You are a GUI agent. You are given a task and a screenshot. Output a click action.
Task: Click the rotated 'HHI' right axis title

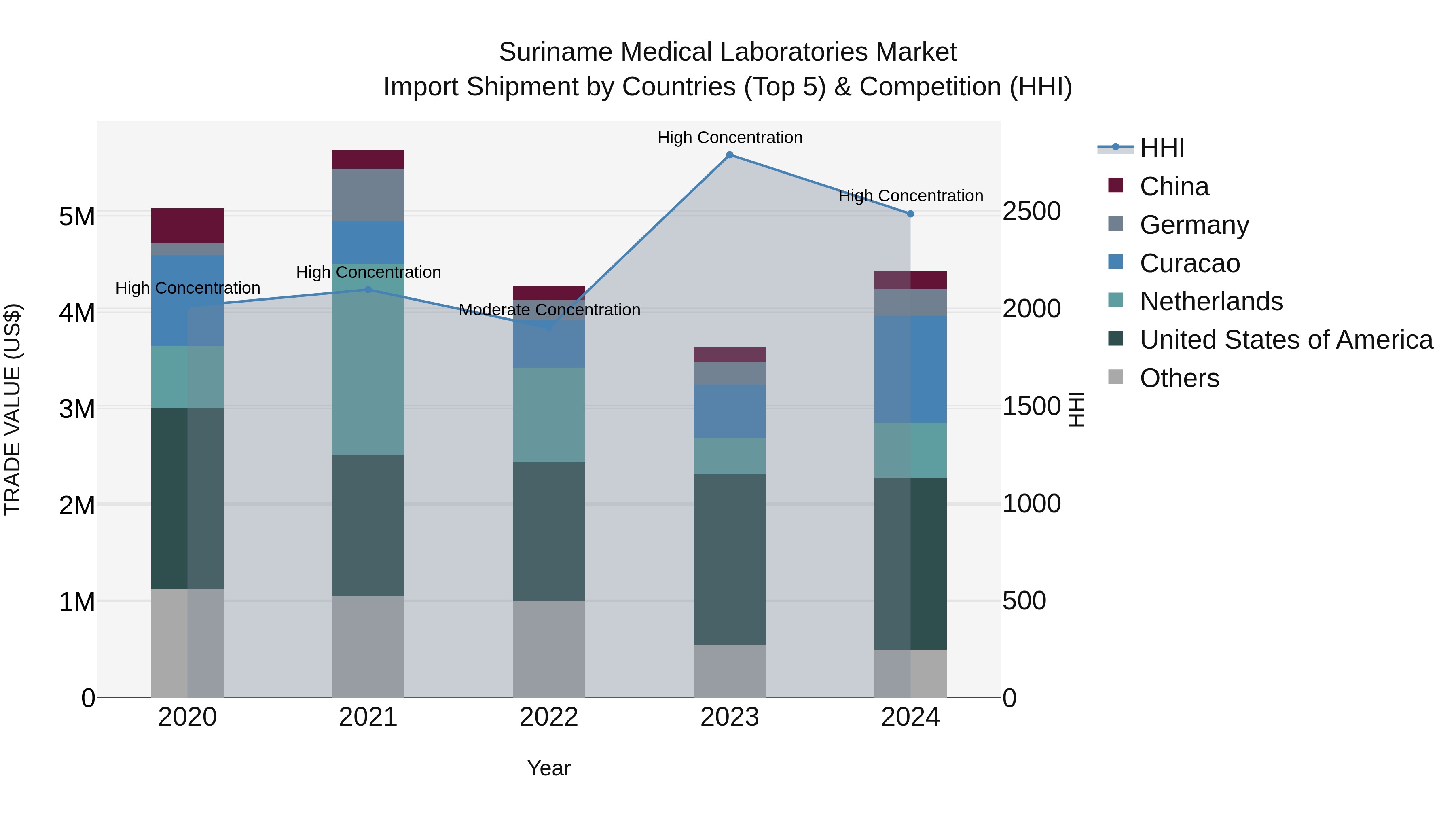pos(1076,409)
